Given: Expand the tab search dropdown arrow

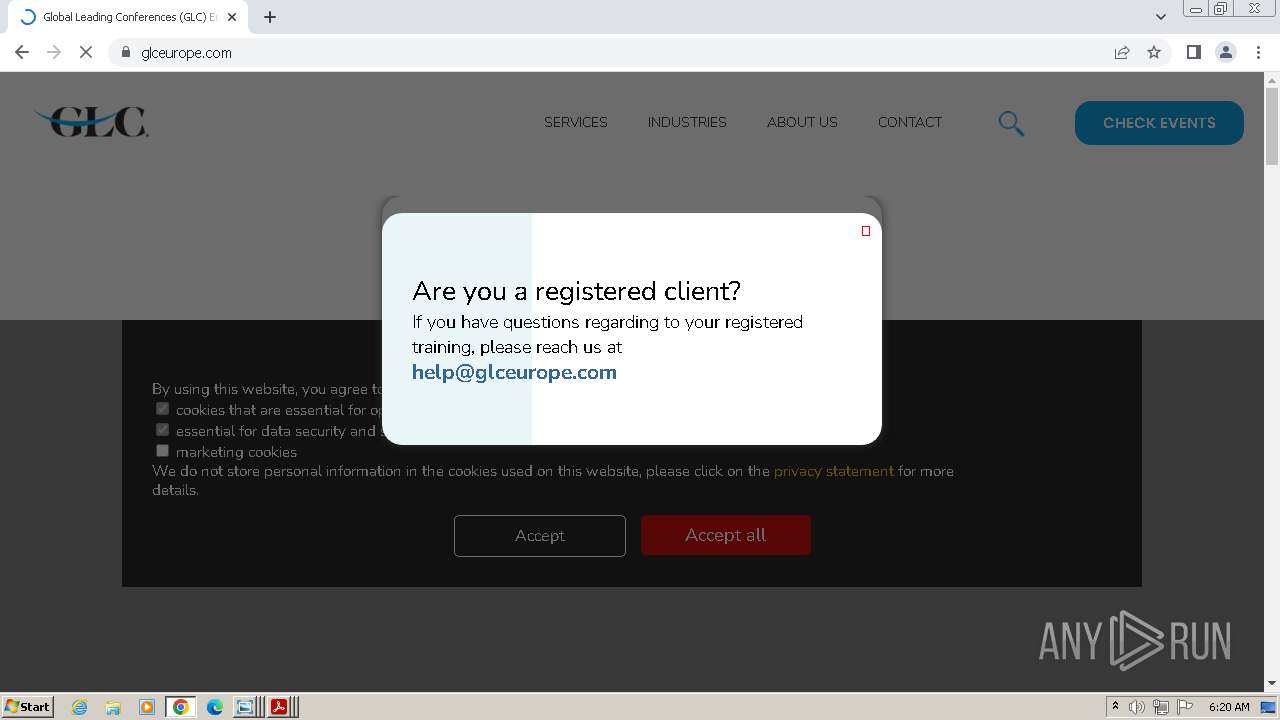Looking at the screenshot, I should pos(1161,17).
